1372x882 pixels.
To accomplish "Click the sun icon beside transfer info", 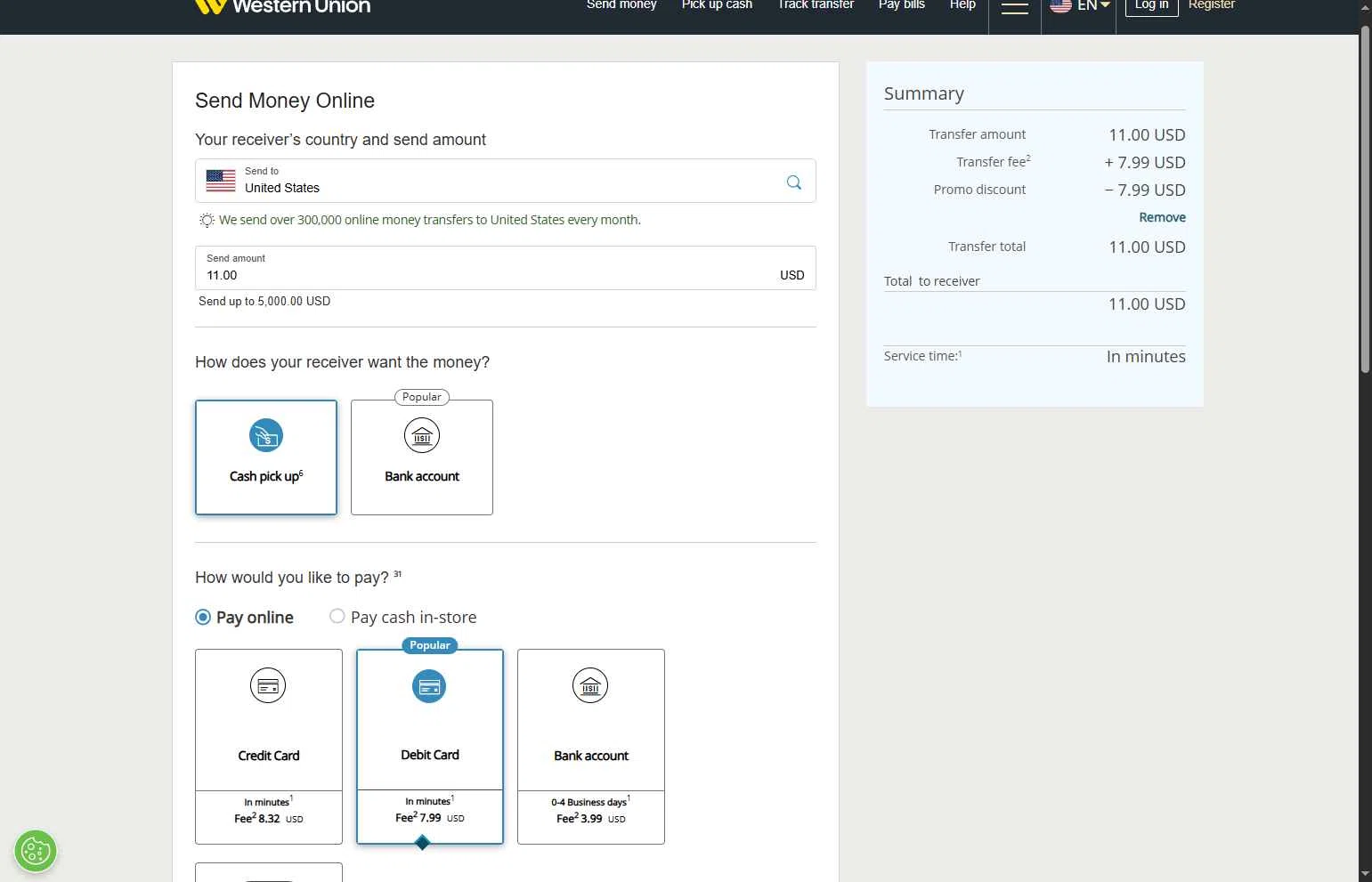I will [x=207, y=220].
